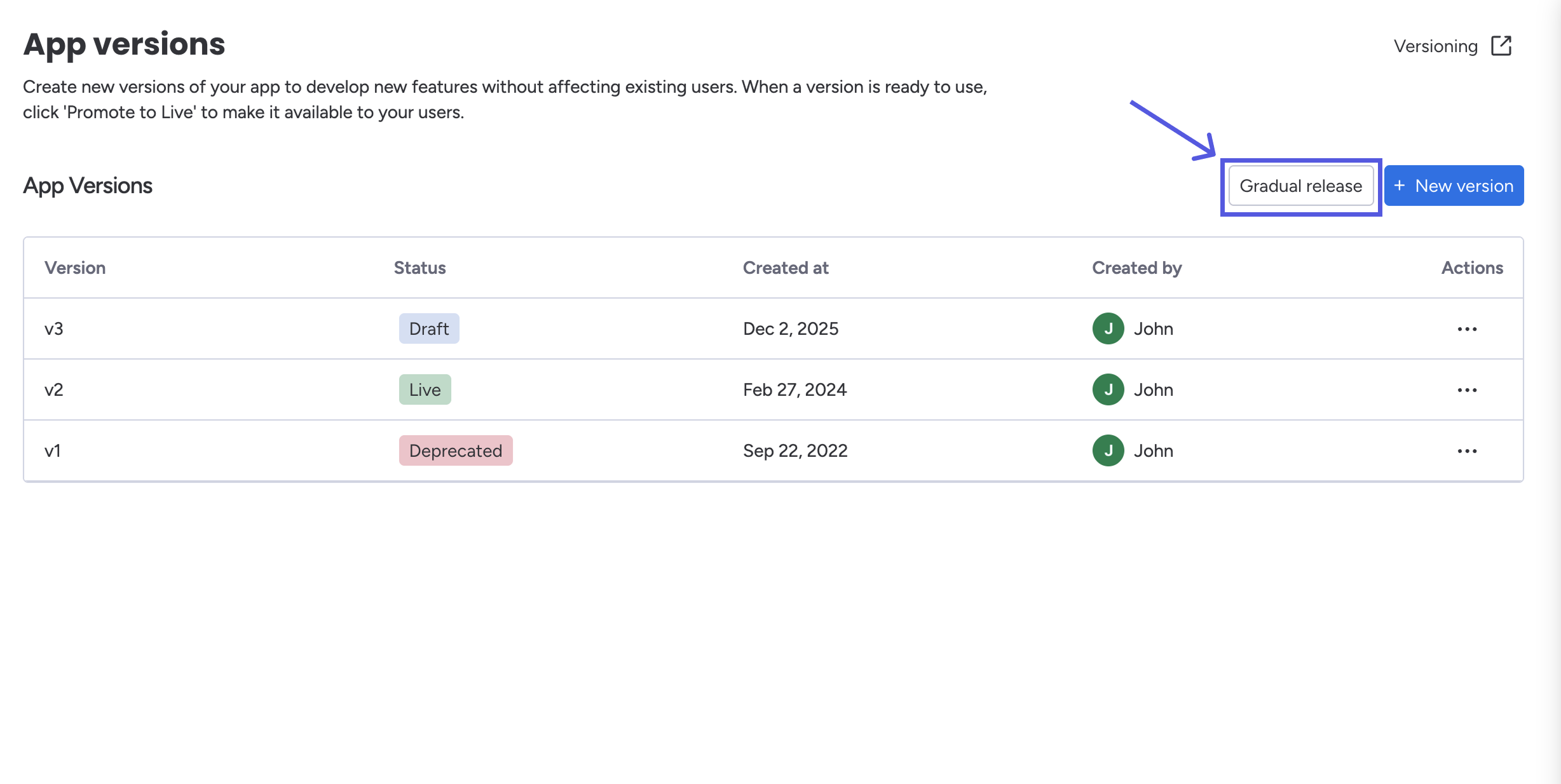Open actions menu for v2
This screenshot has width=1561, height=784.
[1467, 390]
